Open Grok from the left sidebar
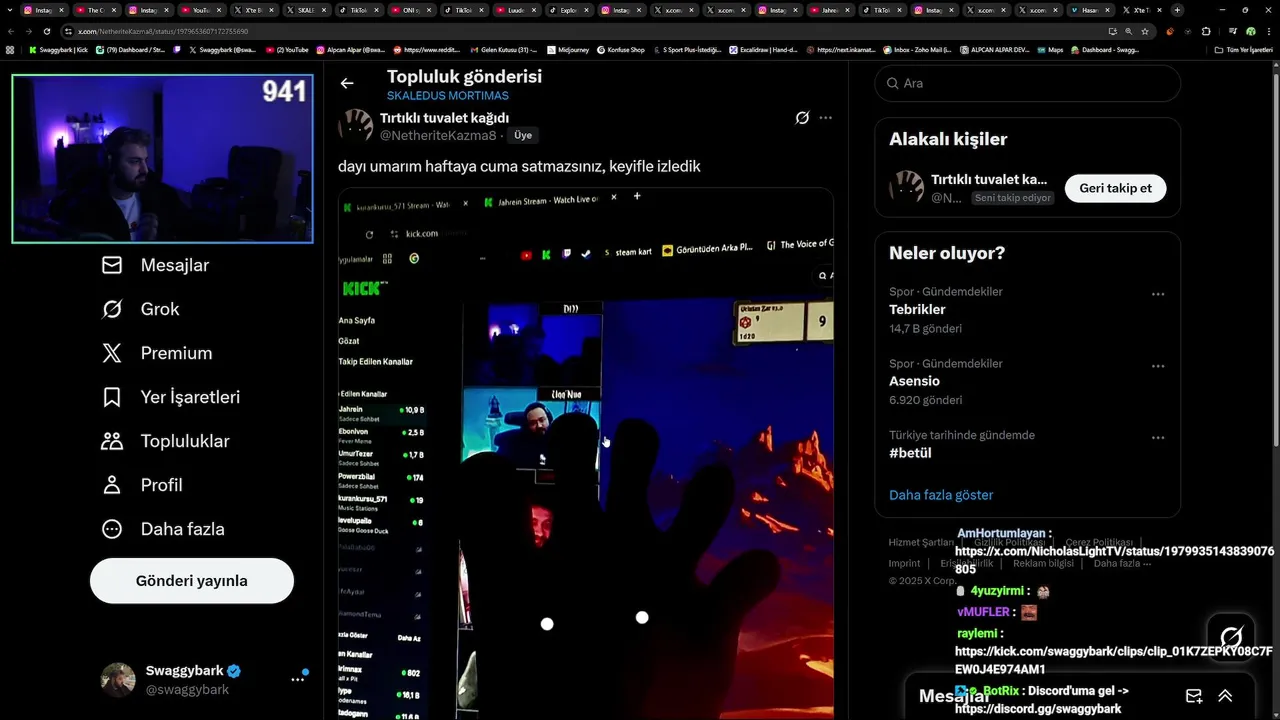Image resolution: width=1280 pixels, height=720 pixels. point(140,309)
